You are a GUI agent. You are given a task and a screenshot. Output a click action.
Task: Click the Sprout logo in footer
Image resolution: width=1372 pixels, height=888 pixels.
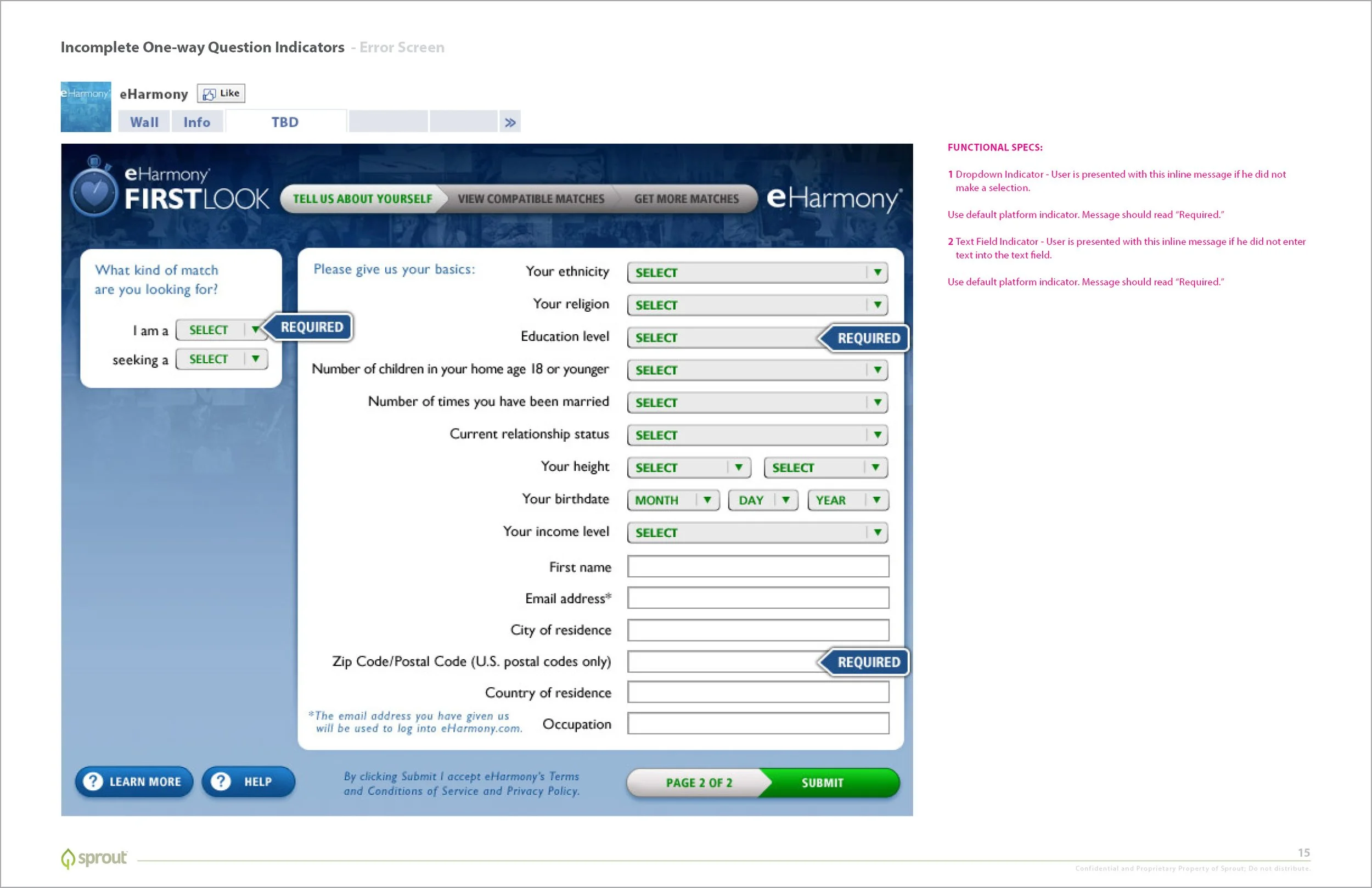coord(94,858)
